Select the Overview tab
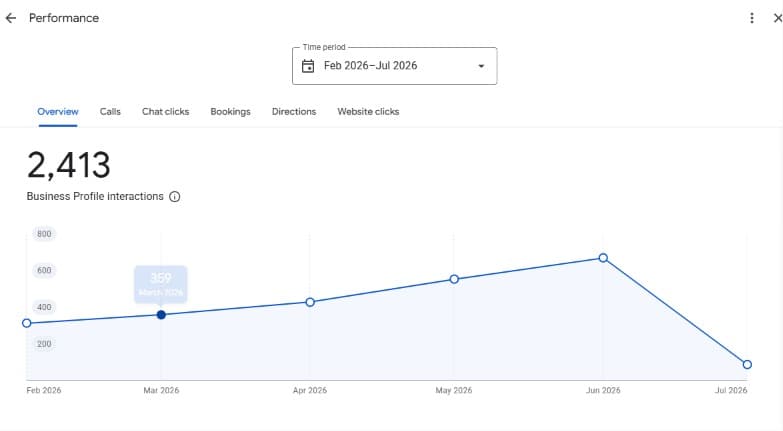The height and width of the screenshot is (431, 783). [x=58, y=112]
